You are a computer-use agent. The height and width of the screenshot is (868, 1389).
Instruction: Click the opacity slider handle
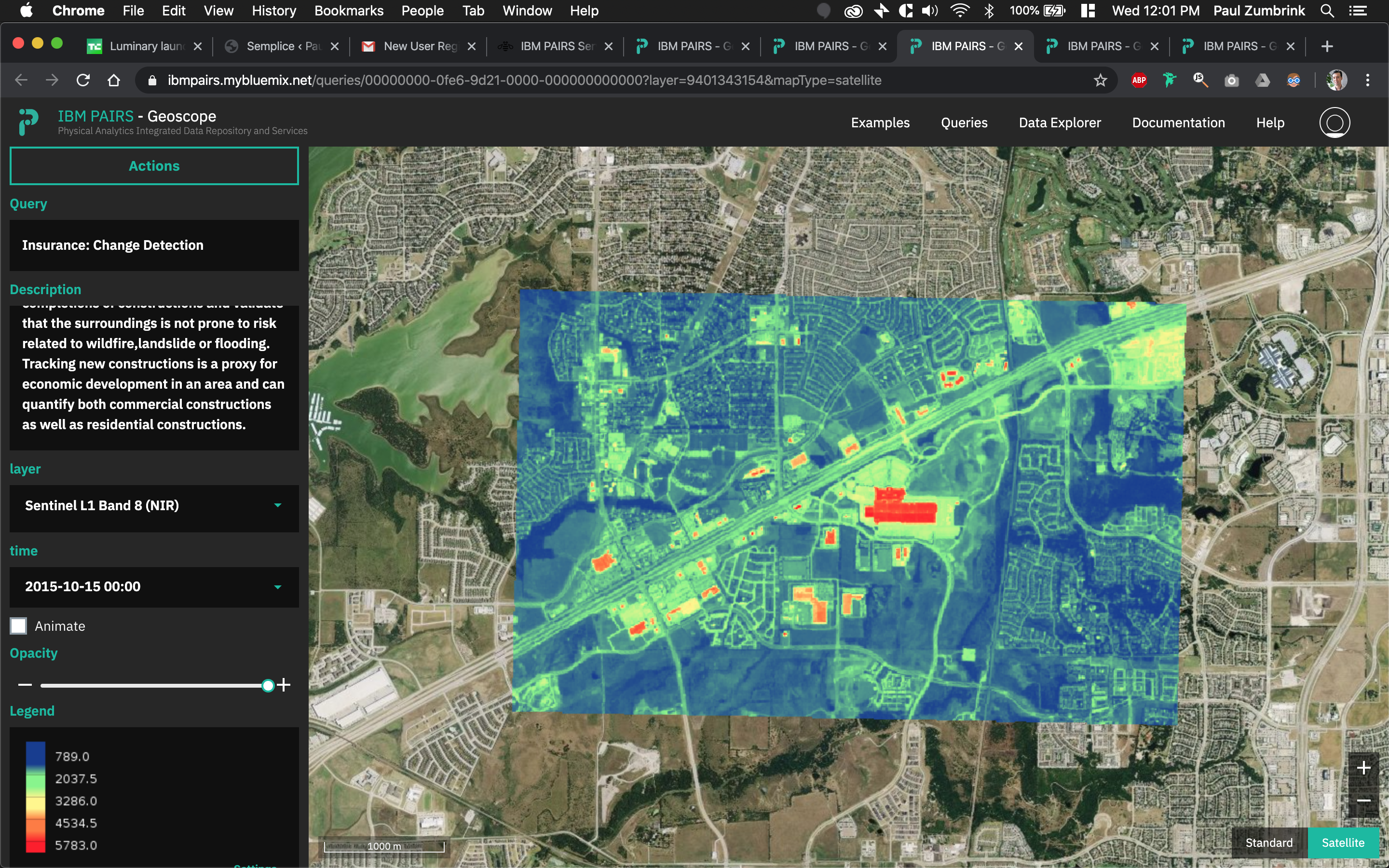(268, 685)
